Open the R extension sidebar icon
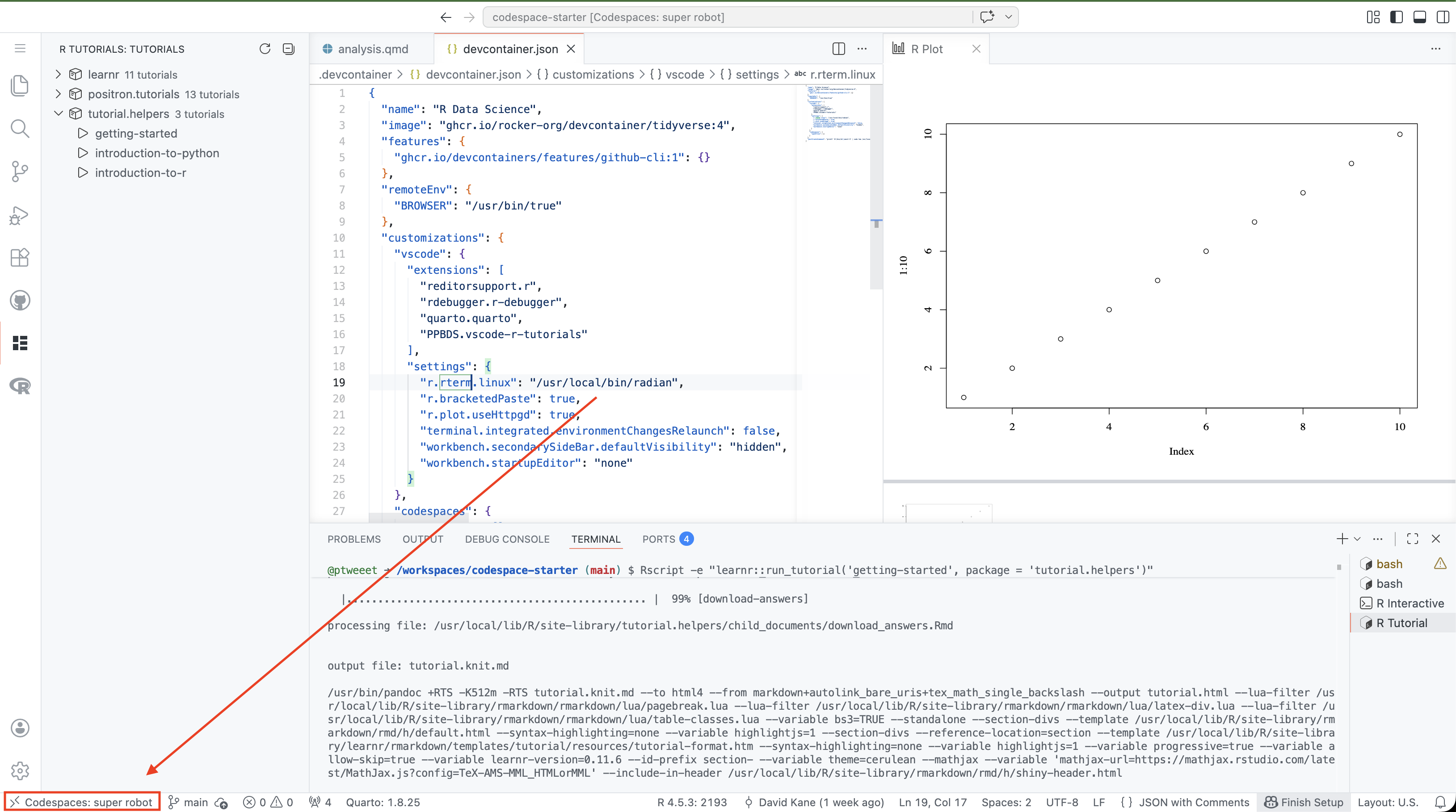The image size is (1456, 812). pyautogui.click(x=20, y=386)
